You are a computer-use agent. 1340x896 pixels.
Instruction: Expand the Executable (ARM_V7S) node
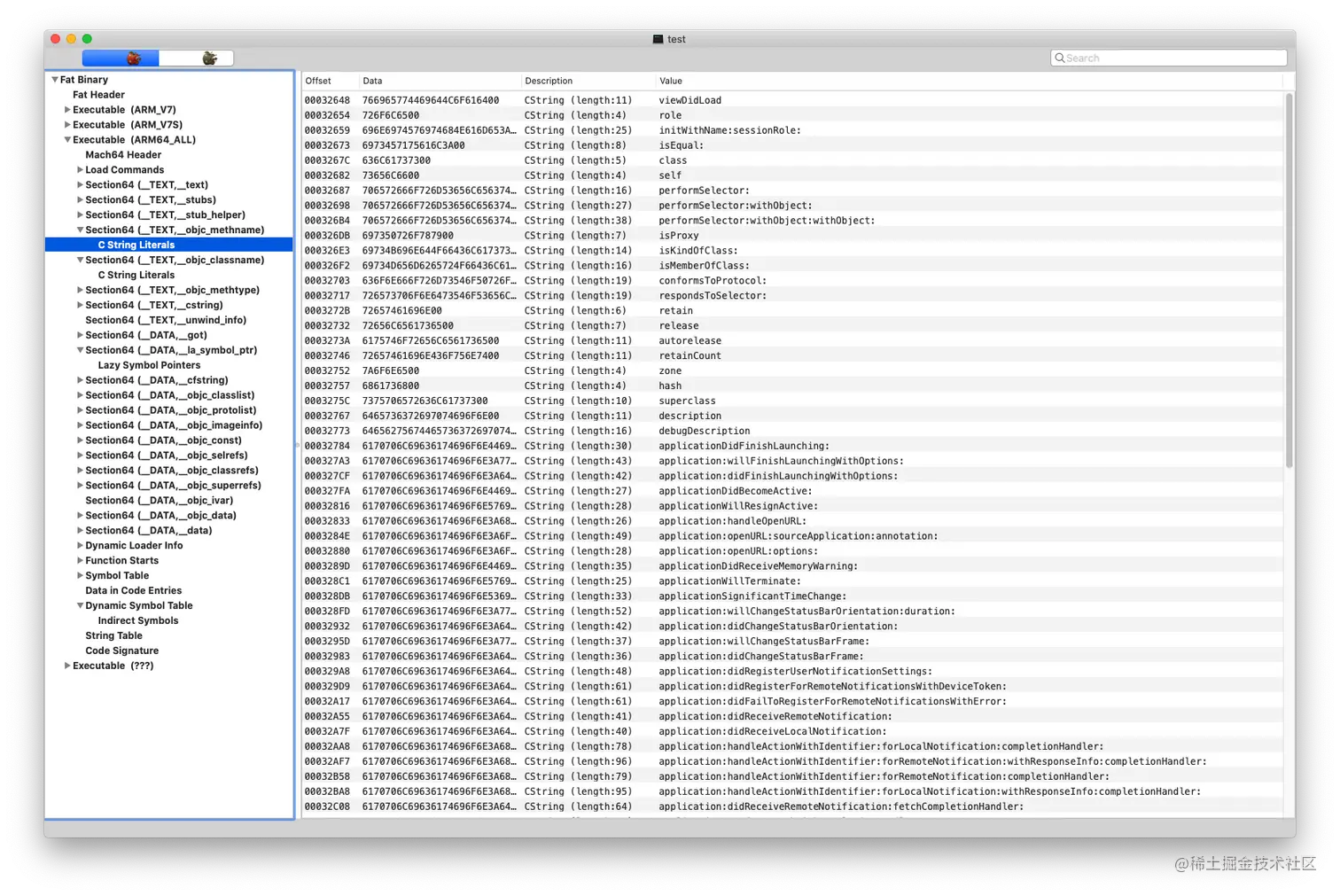67,125
